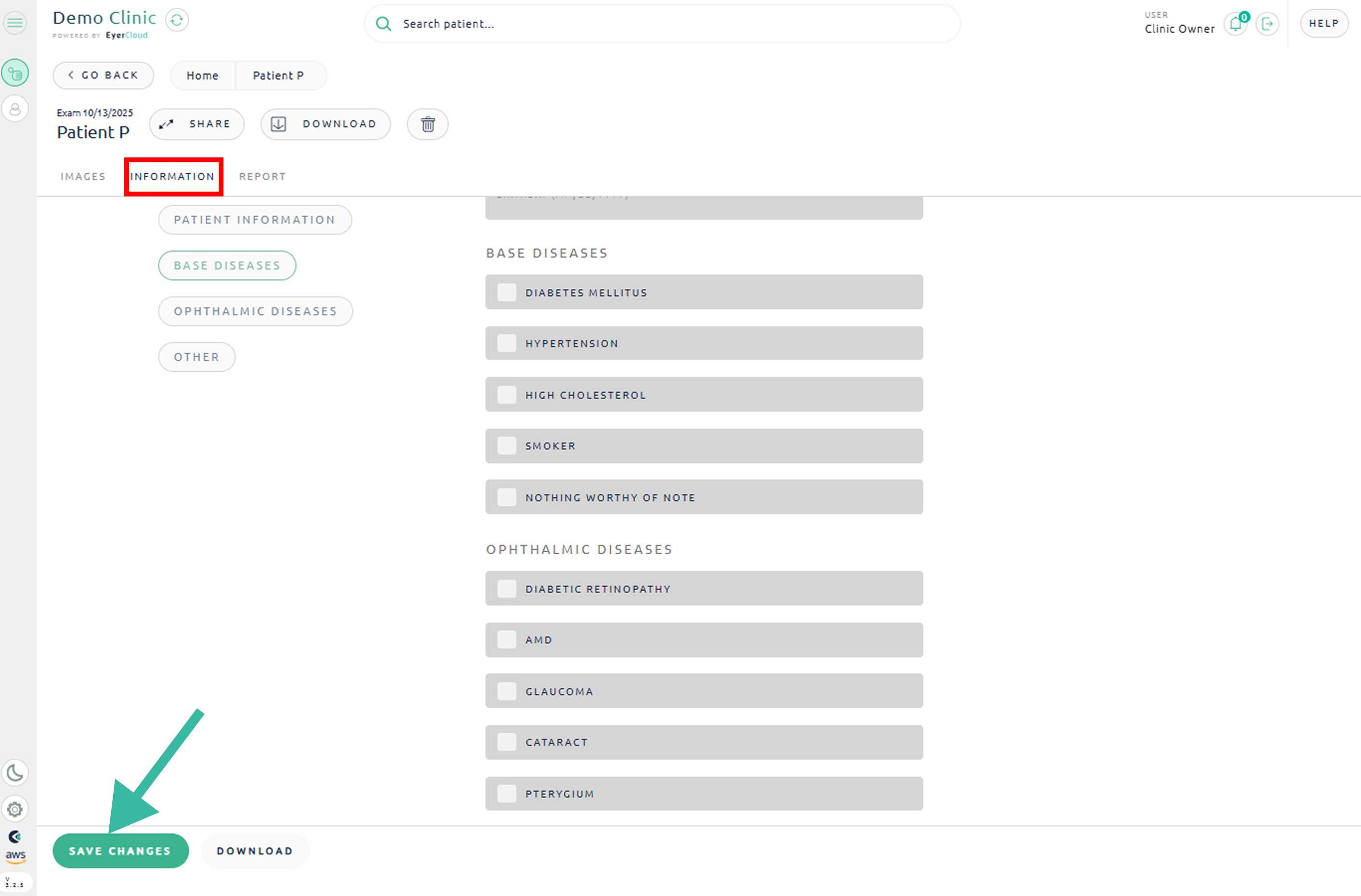Mark the Smoker checkbox
The height and width of the screenshot is (896, 1361).
pyautogui.click(x=507, y=446)
